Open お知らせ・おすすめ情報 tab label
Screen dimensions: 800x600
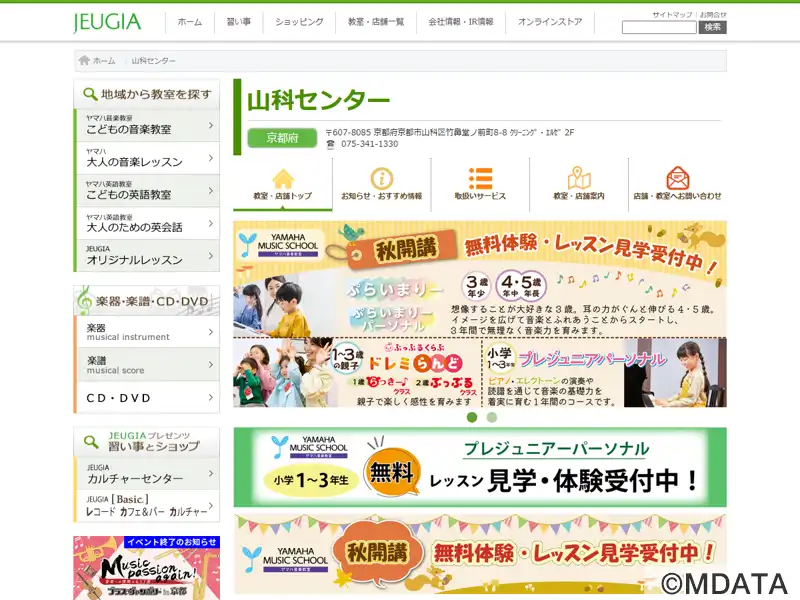(382, 196)
